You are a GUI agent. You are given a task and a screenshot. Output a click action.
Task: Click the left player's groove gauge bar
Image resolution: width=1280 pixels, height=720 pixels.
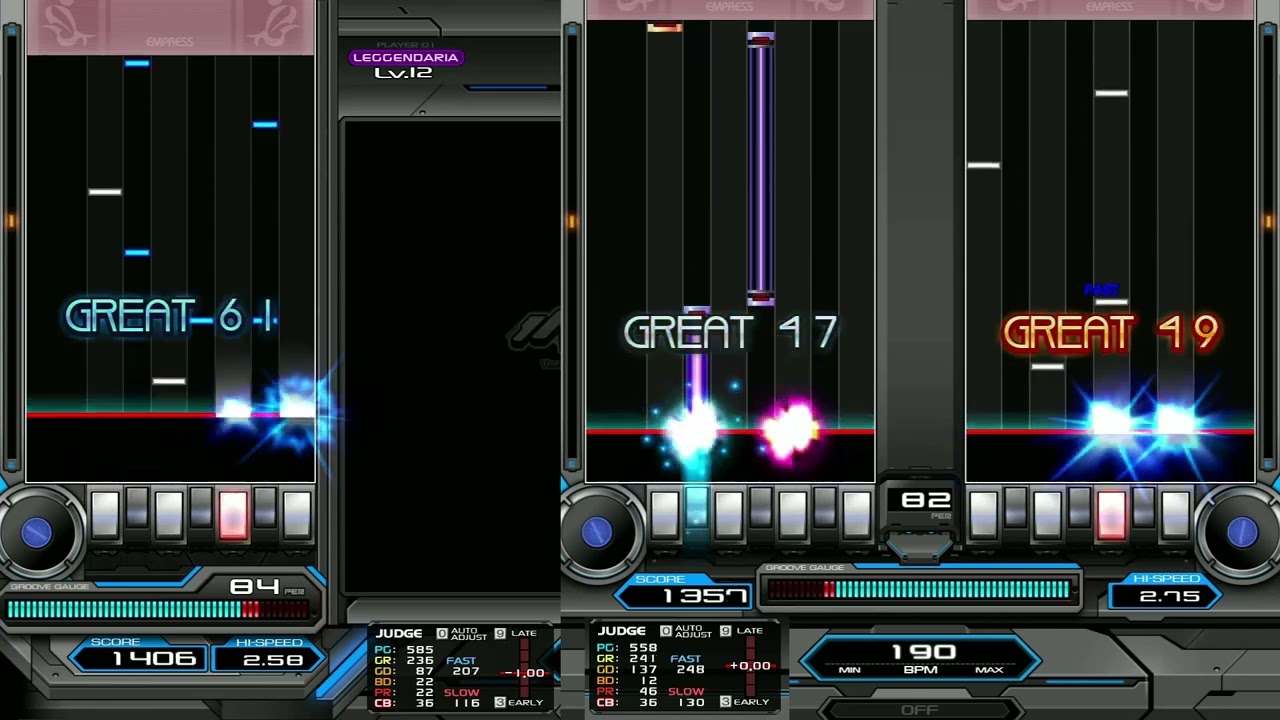pyautogui.click(x=159, y=609)
